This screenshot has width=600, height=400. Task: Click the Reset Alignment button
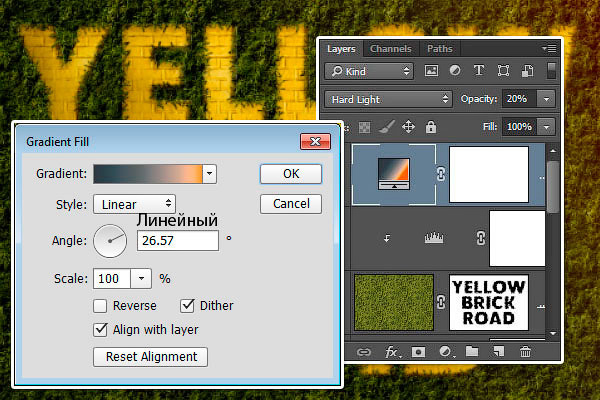(151, 357)
